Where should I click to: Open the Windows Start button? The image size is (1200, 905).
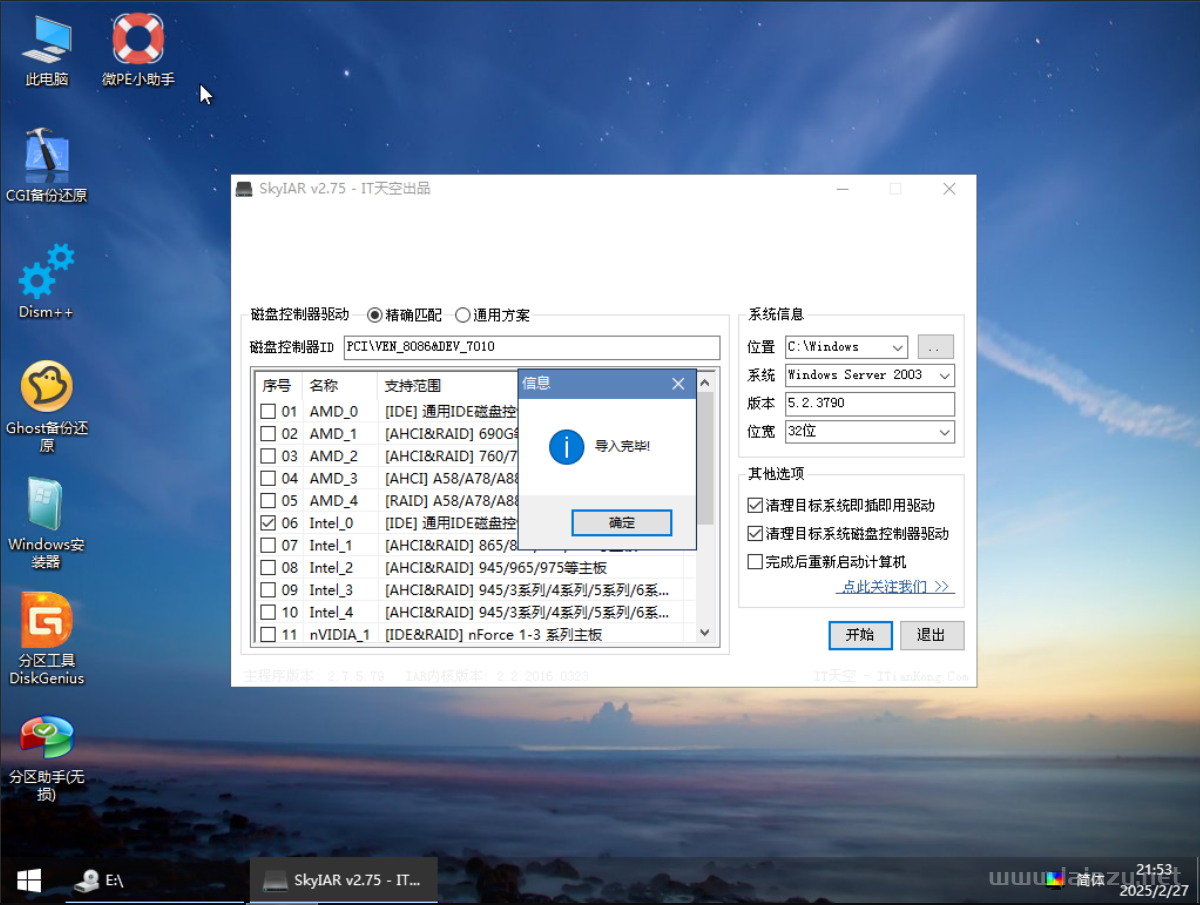(x=29, y=880)
